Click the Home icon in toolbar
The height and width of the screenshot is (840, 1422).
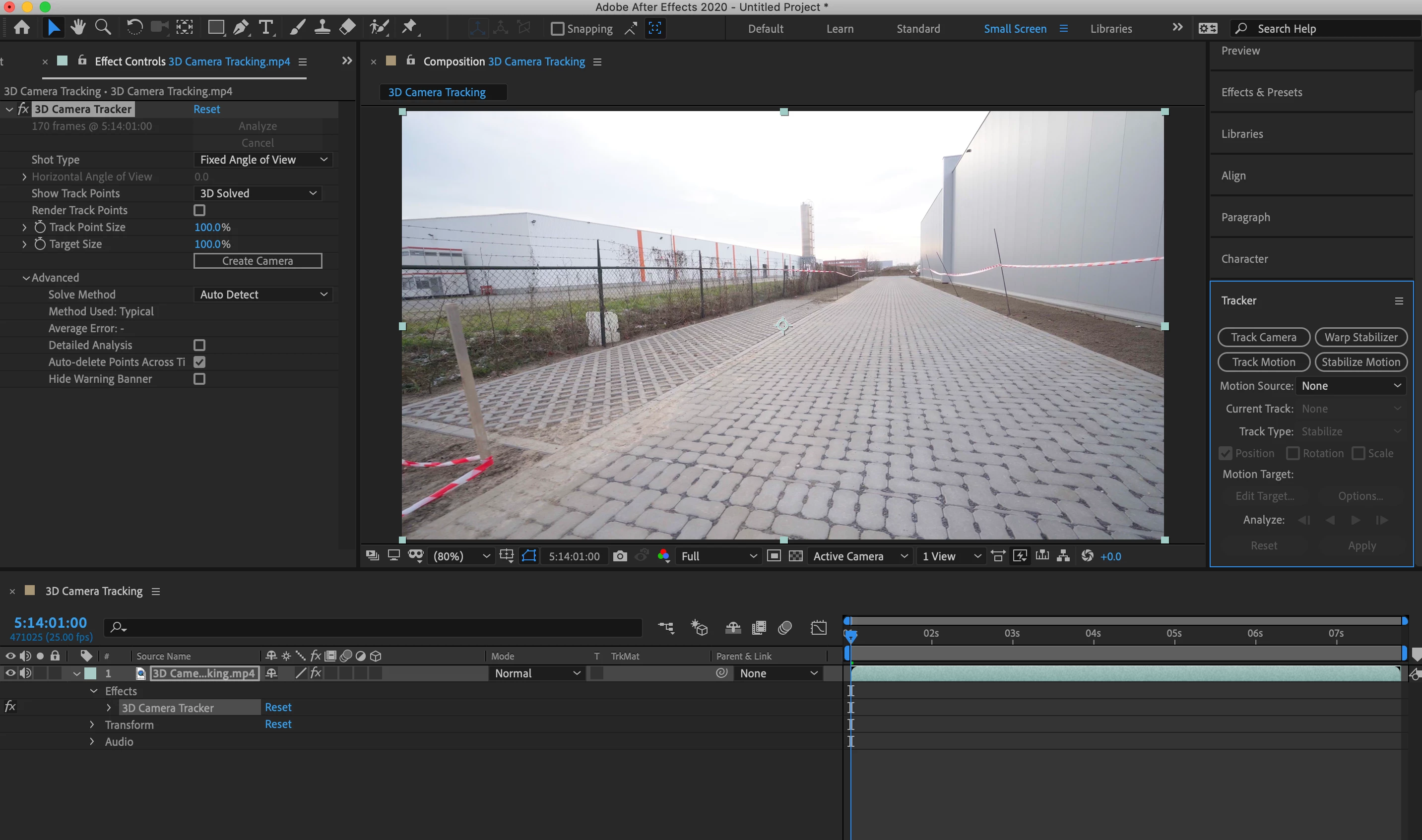(22, 27)
